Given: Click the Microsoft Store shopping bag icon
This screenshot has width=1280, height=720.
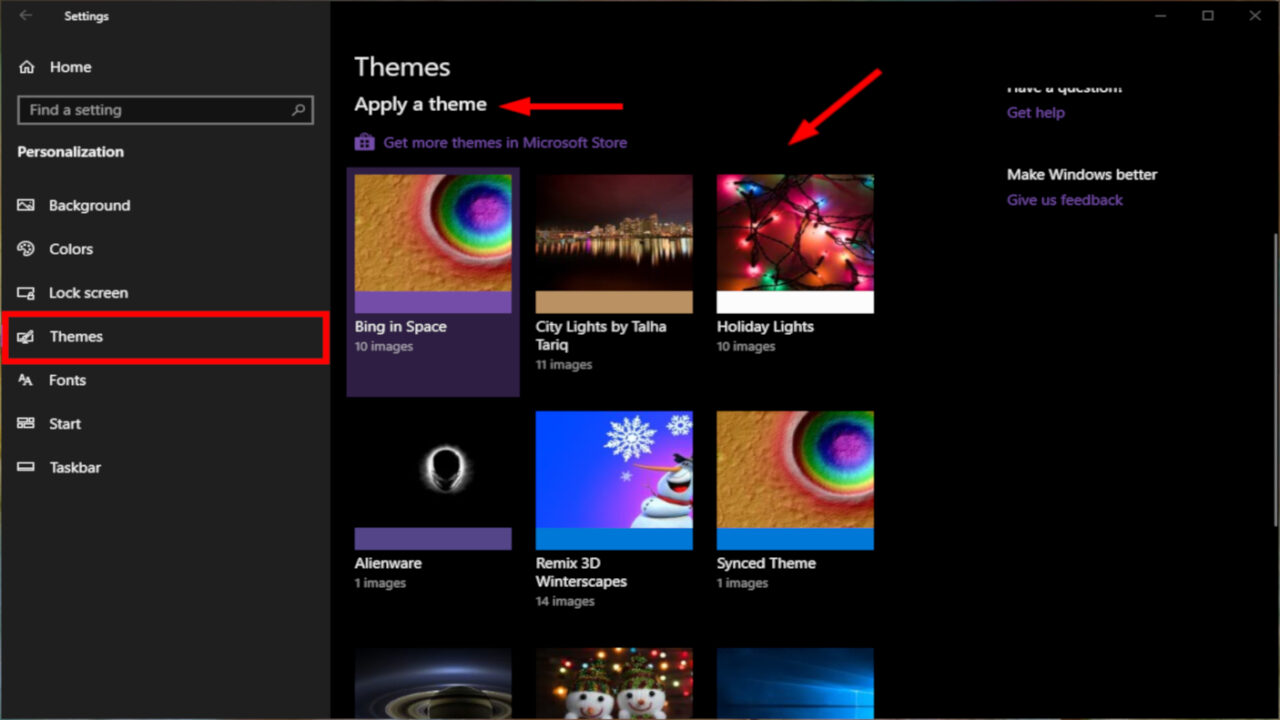Looking at the screenshot, I should (x=364, y=142).
